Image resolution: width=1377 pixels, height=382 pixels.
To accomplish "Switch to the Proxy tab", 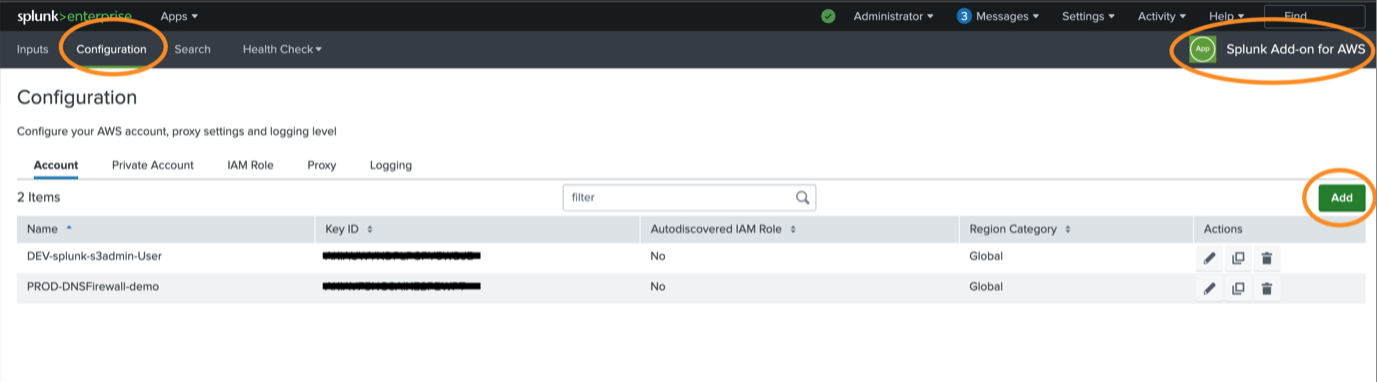I will pyautogui.click(x=321, y=165).
